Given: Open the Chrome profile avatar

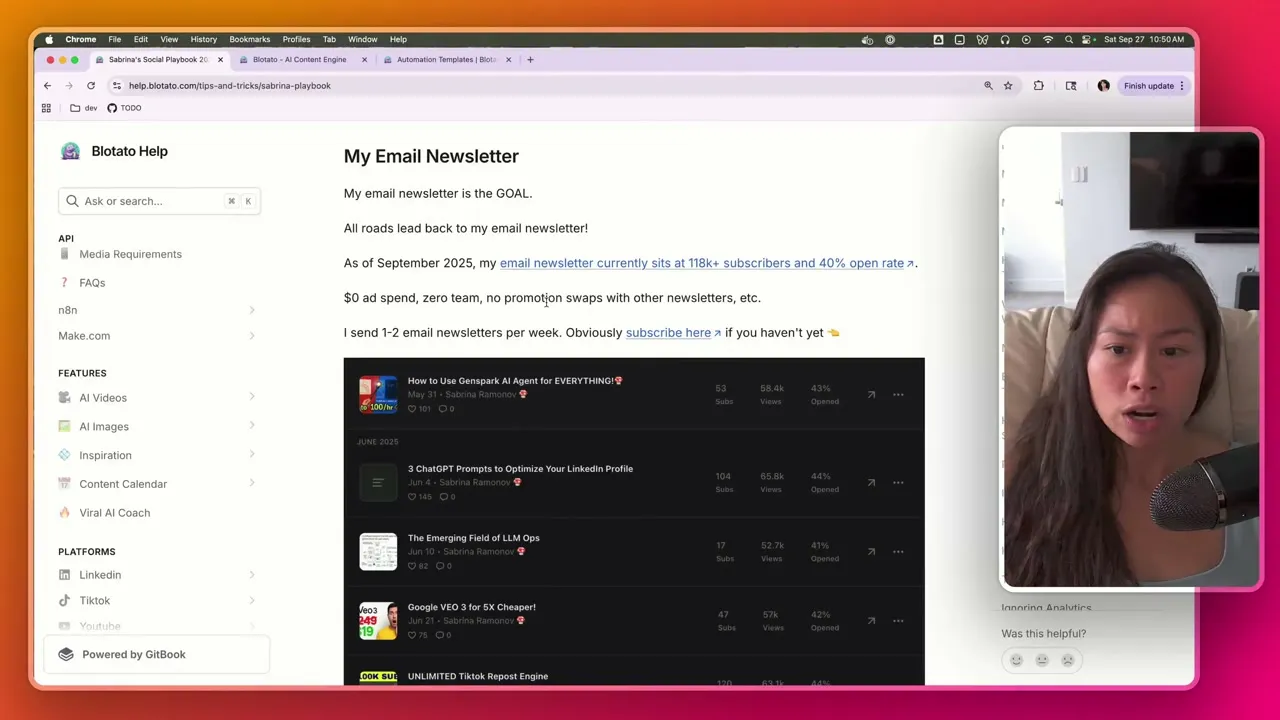Looking at the screenshot, I should click(x=1103, y=86).
